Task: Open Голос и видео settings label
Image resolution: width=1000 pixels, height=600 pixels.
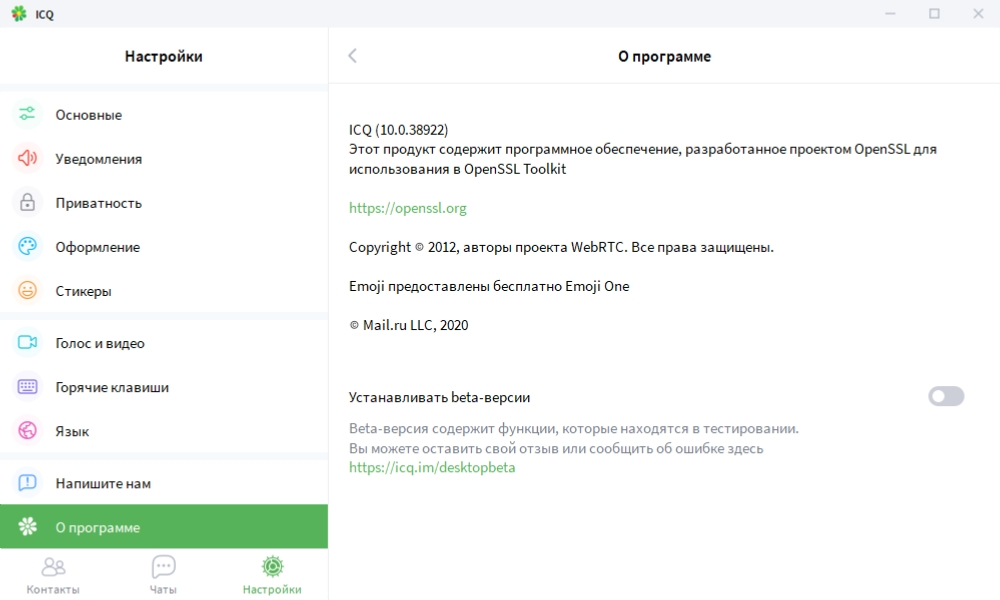Action: pyautogui.click(x=100, y=343)
